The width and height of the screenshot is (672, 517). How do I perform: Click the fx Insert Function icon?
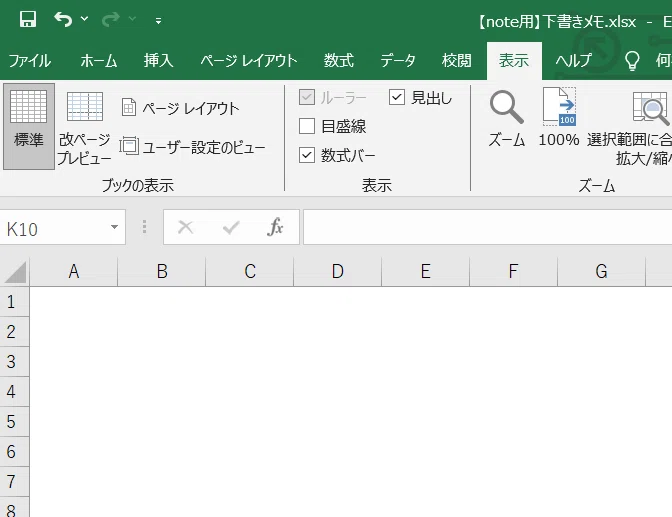point(275,227)
